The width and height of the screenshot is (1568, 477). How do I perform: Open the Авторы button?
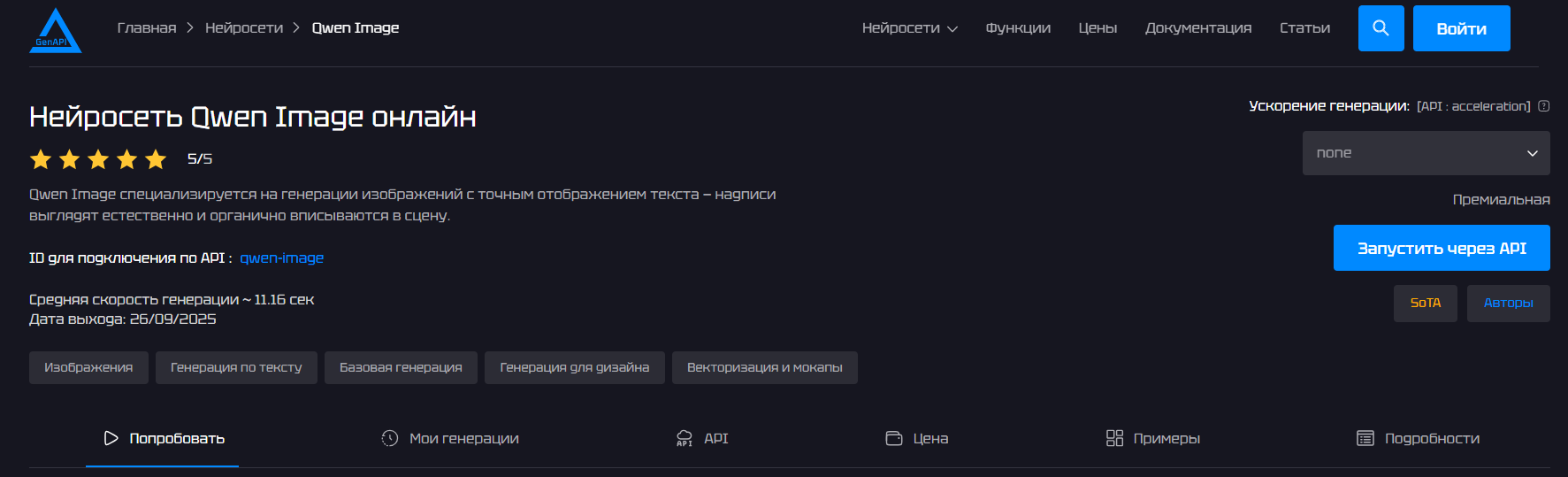pos(1508,304)
